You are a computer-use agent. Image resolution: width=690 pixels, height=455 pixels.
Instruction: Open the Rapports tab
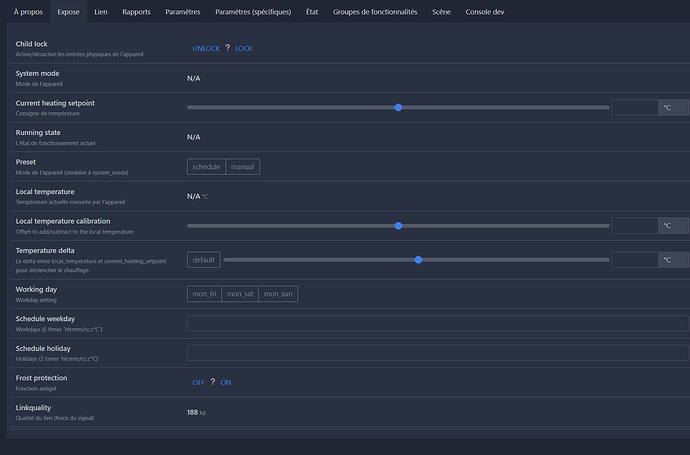(x=136, y=12)
